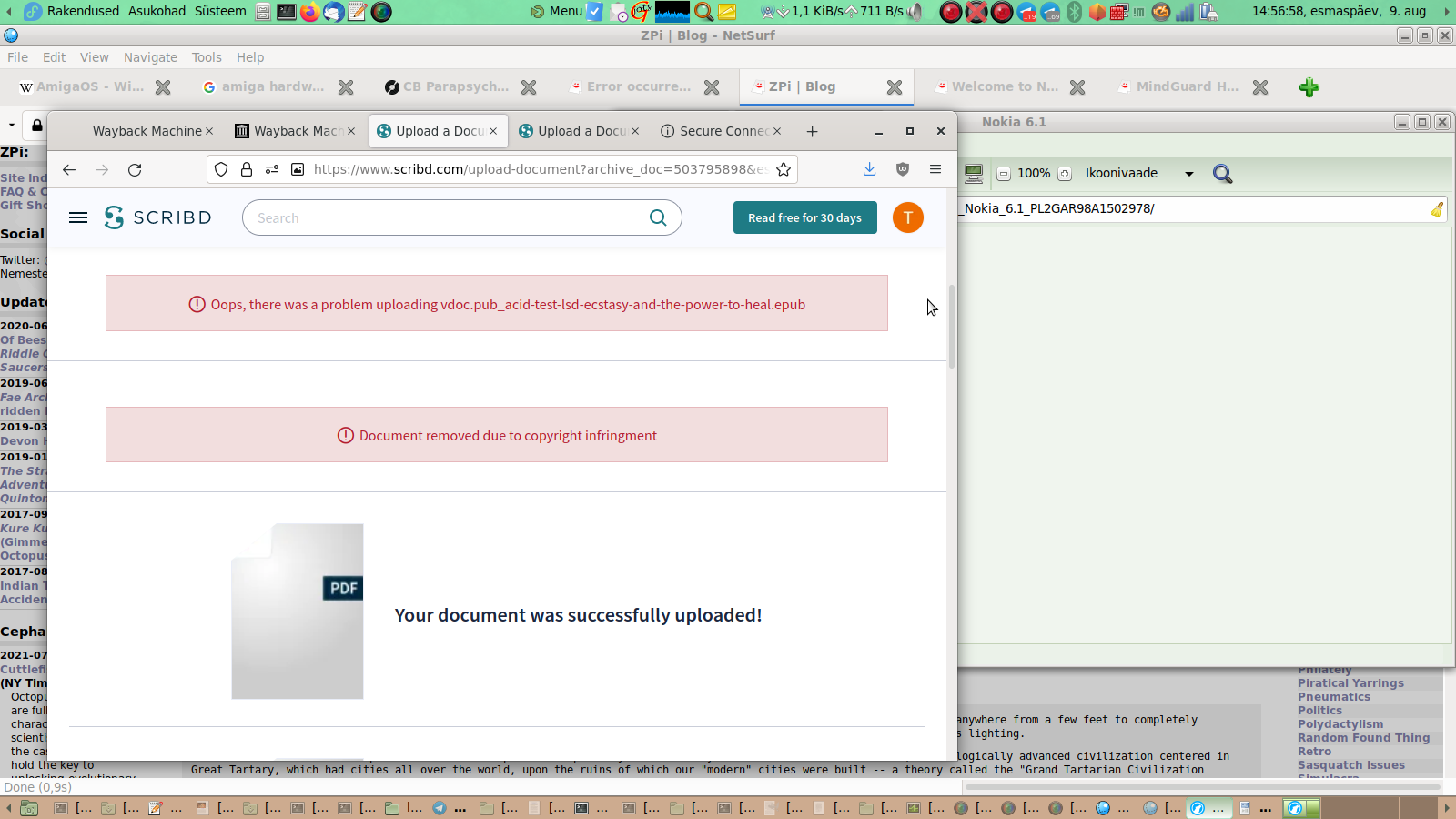Open the Süsteem system menu
Screen dimensions: 1456x819
coord(220,11)
